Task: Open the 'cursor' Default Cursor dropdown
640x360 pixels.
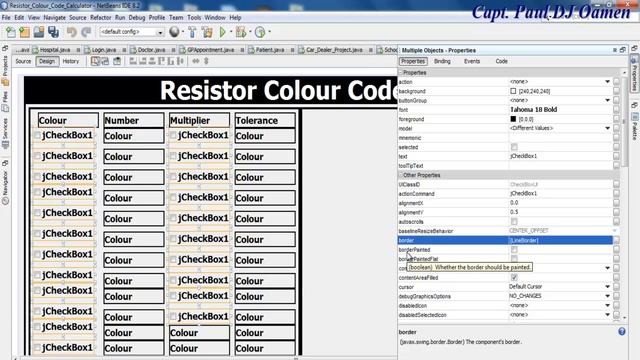Action: pos(607,287)
